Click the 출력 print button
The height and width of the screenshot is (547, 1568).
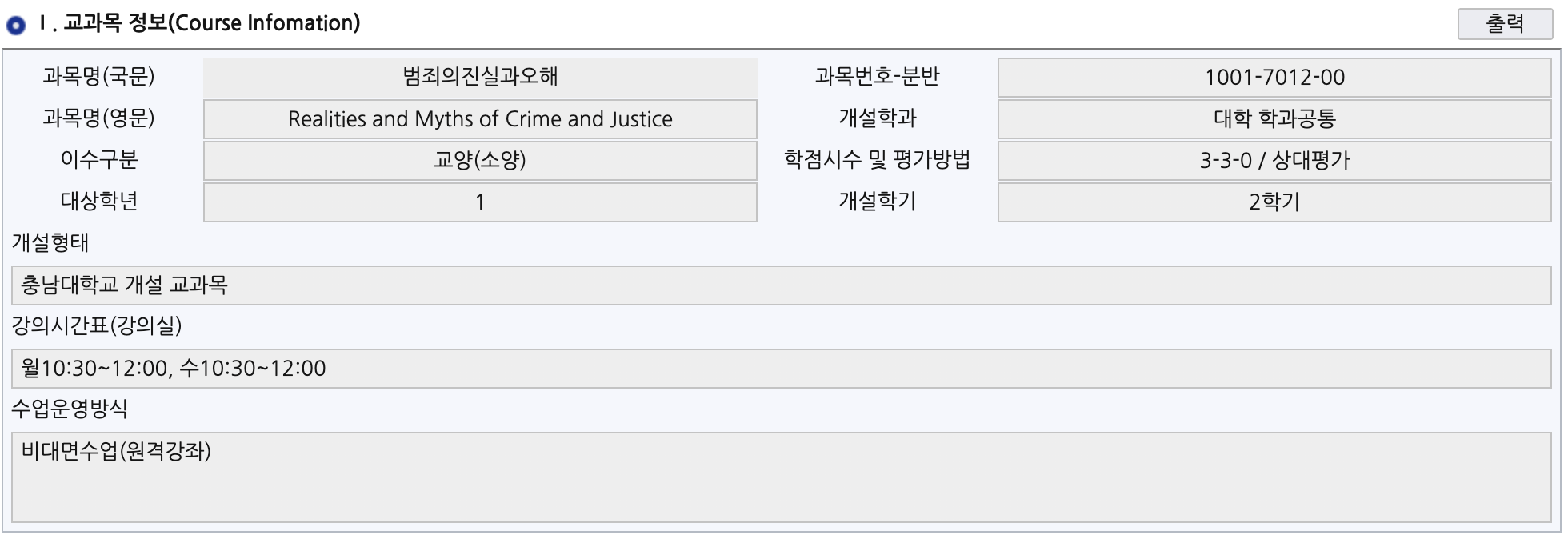pos(1504,24)
